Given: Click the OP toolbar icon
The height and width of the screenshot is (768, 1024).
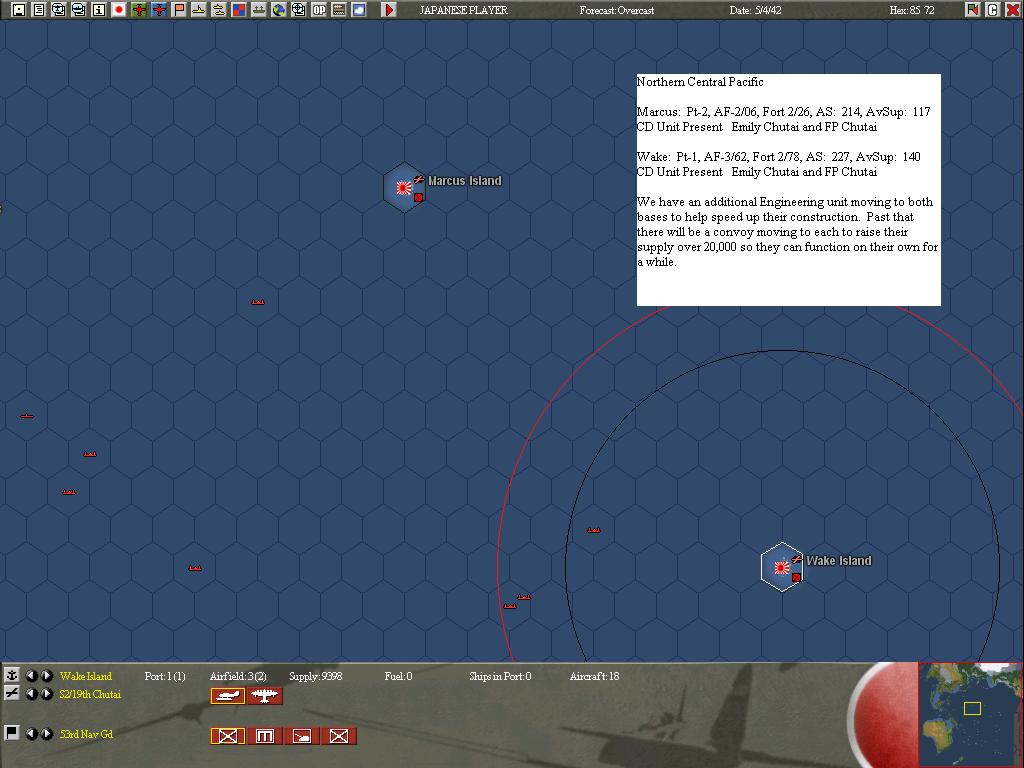Looking at the screenshot, I should tap(319, 10).
